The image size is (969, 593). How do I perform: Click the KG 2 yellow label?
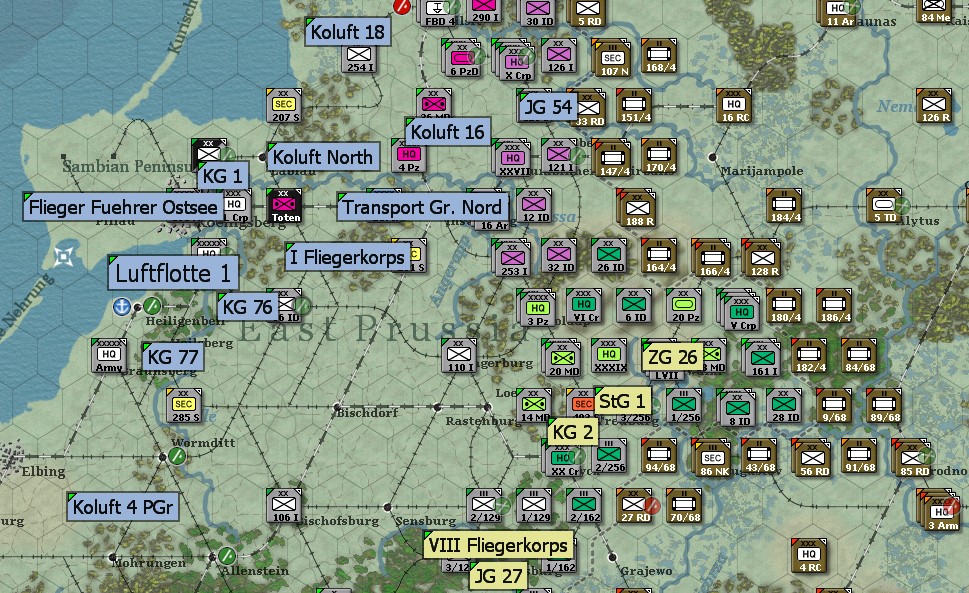pyautogui.click(x=573, y=432)
